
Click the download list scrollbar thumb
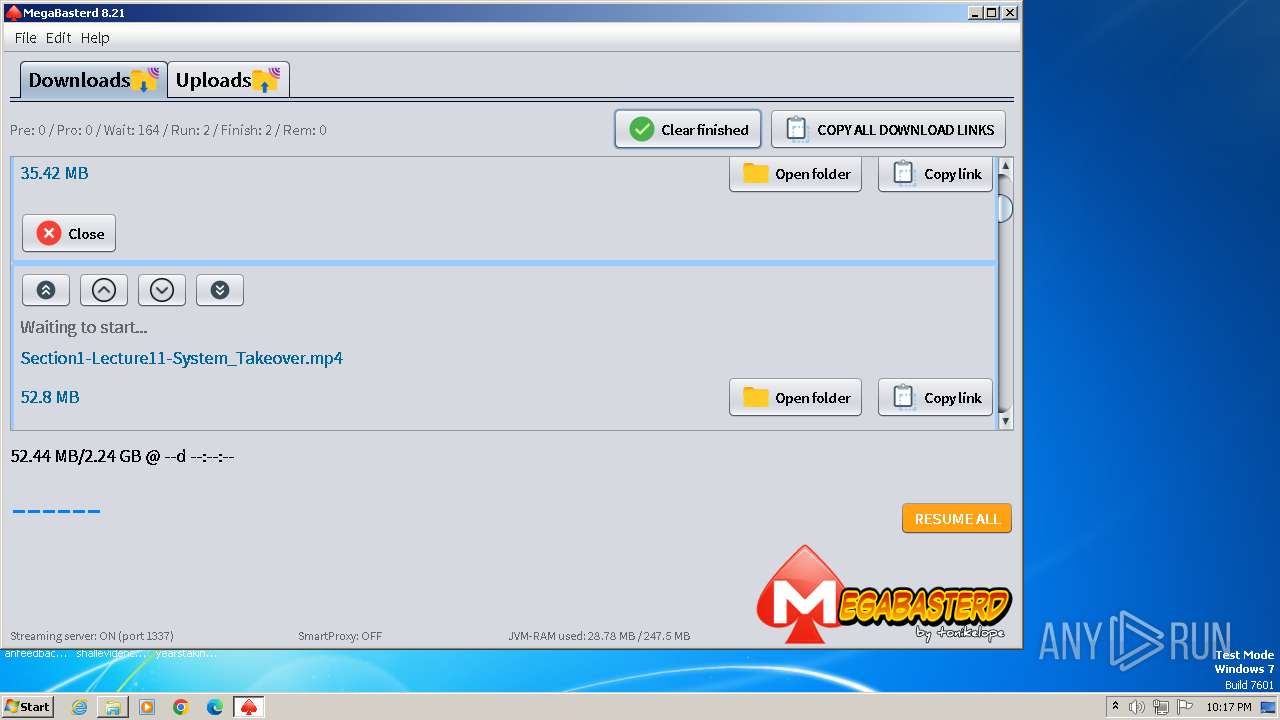[x=1006, y=208]
